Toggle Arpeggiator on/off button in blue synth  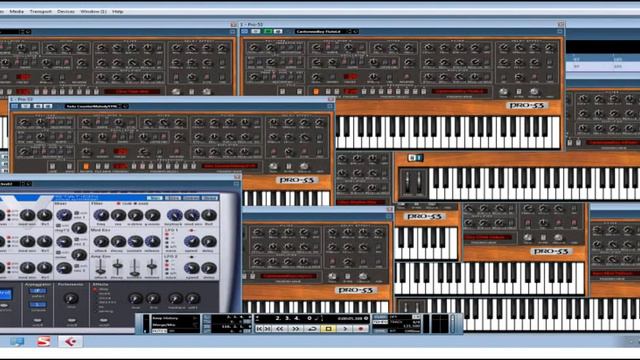coord(37,320)
